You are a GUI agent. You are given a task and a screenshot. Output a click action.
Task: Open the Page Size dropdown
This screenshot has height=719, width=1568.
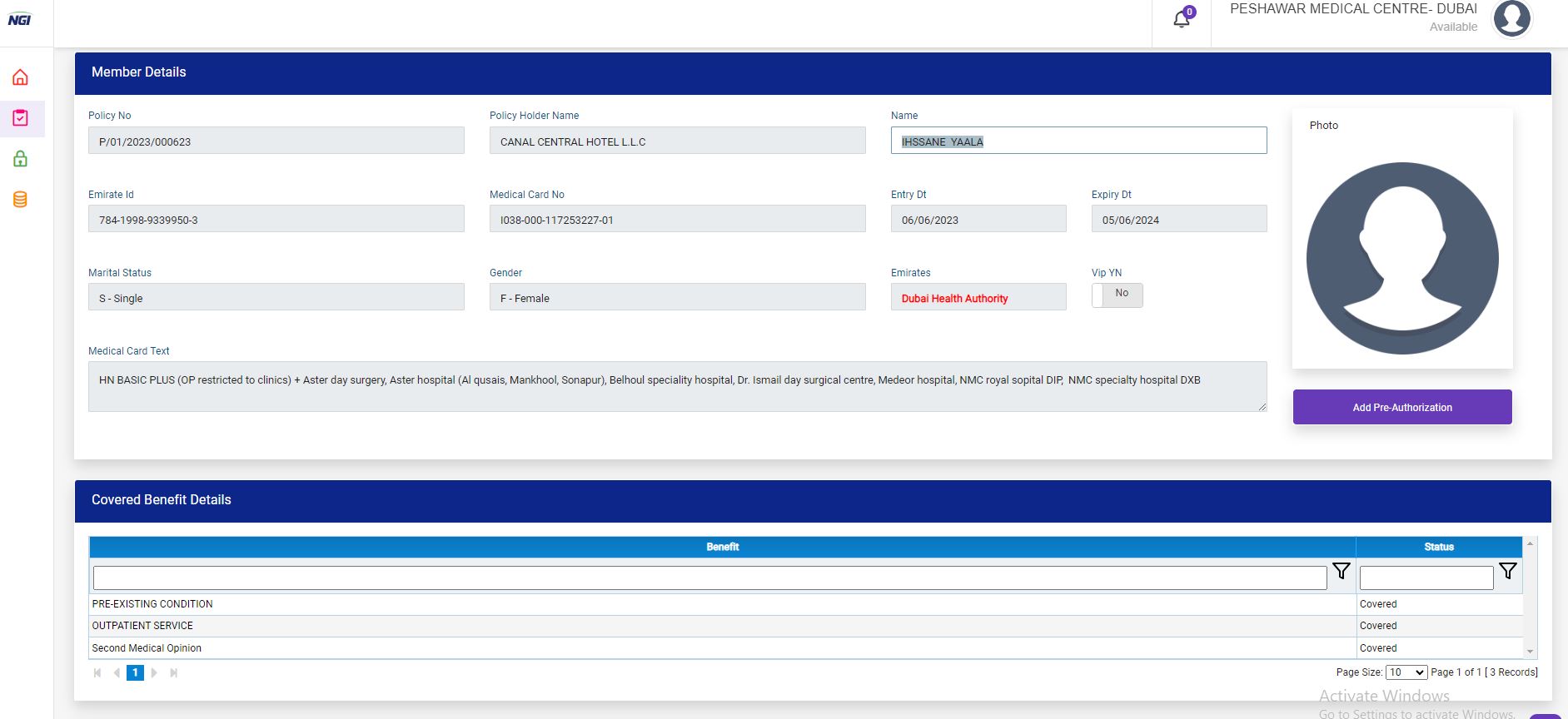click(1406, 672)
